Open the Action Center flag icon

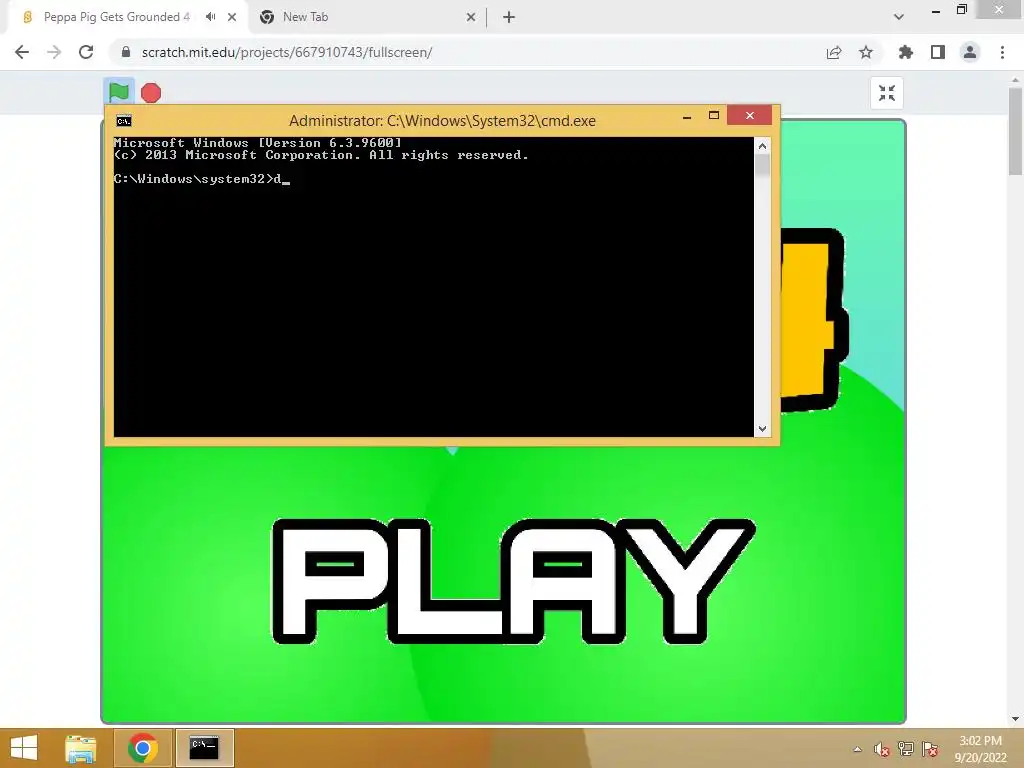coord(930,749)
